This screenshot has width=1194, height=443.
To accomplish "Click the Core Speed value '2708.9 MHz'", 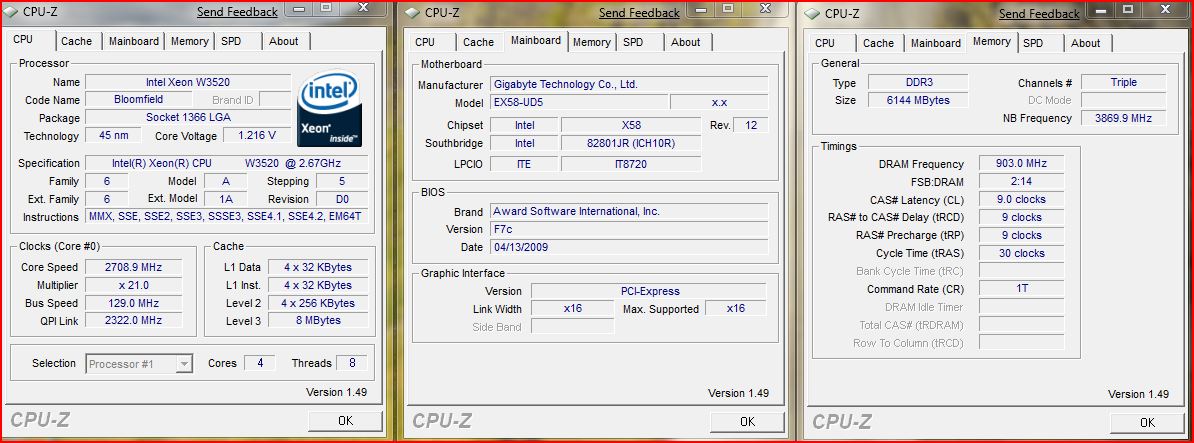I will [x=133, y=267].
